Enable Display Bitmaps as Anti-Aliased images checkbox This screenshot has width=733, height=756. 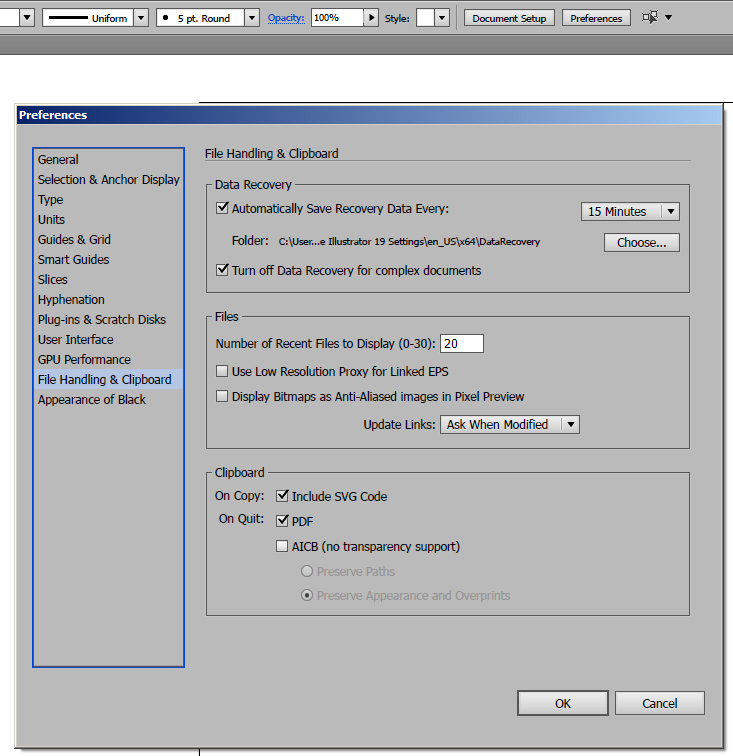(222, 396)
